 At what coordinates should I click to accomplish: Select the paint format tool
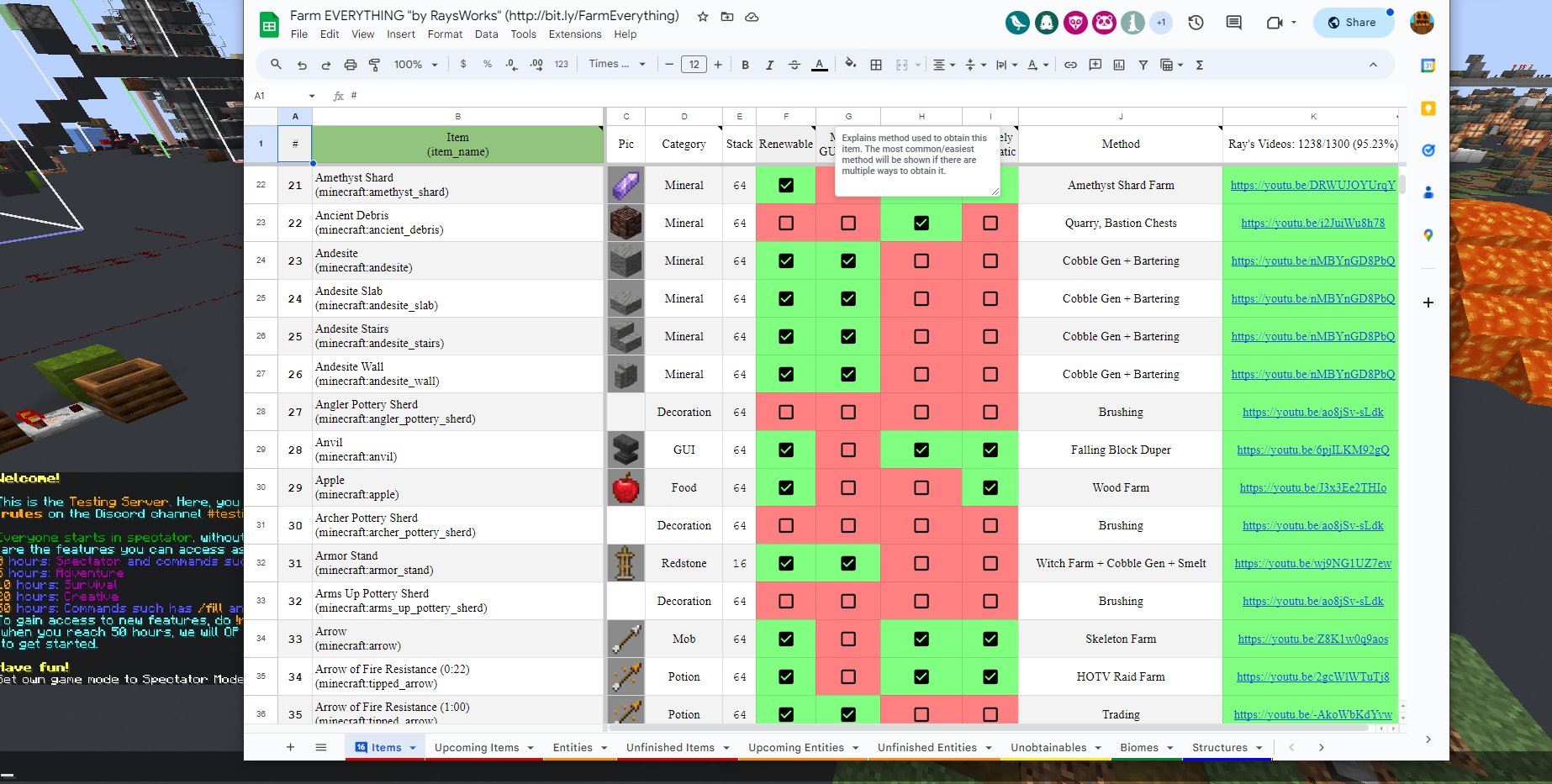(375, 65)
